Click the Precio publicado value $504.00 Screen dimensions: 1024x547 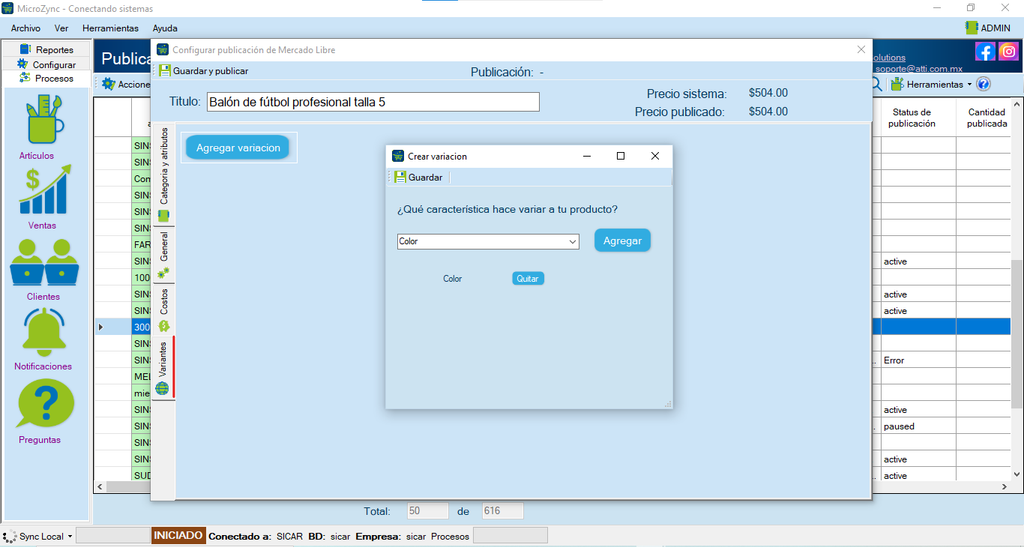pyautogui.click(x=768, y=112)
